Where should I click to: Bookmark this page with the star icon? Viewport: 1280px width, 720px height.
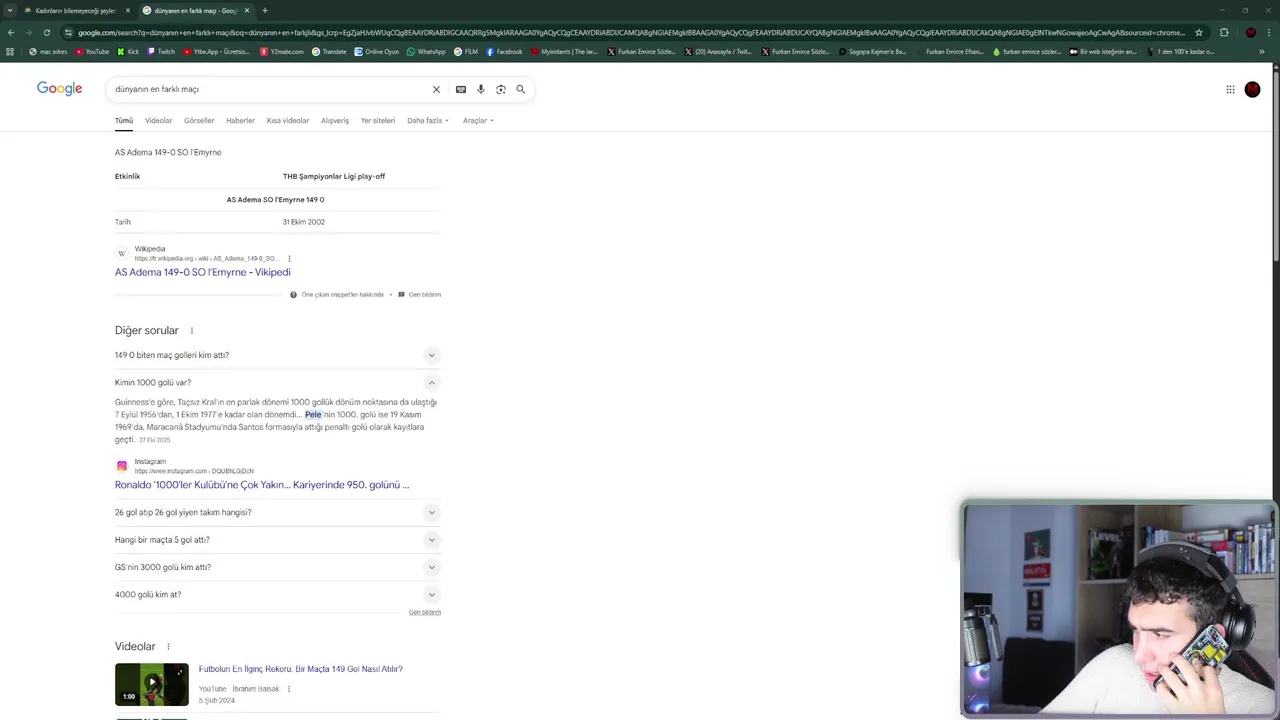pos(1199,32)
